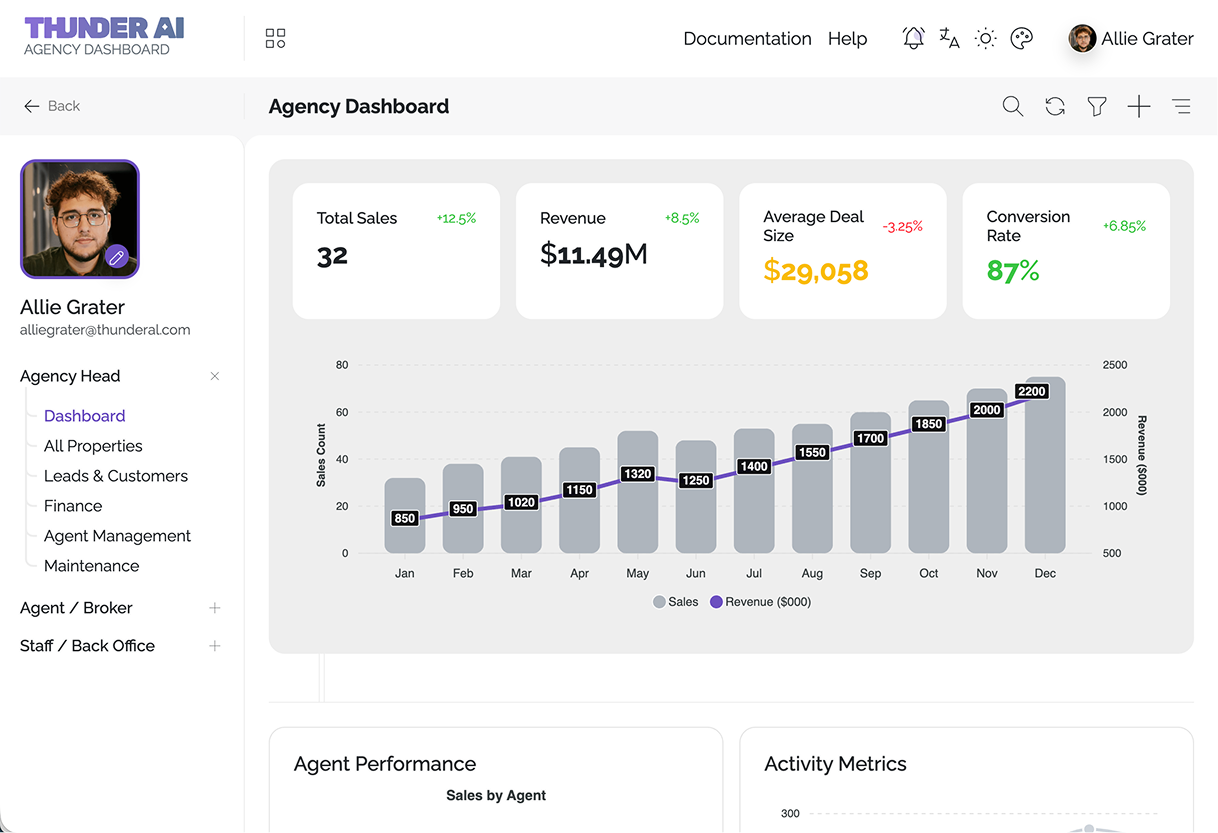Click the language translation icon

(x=948, y=38)
